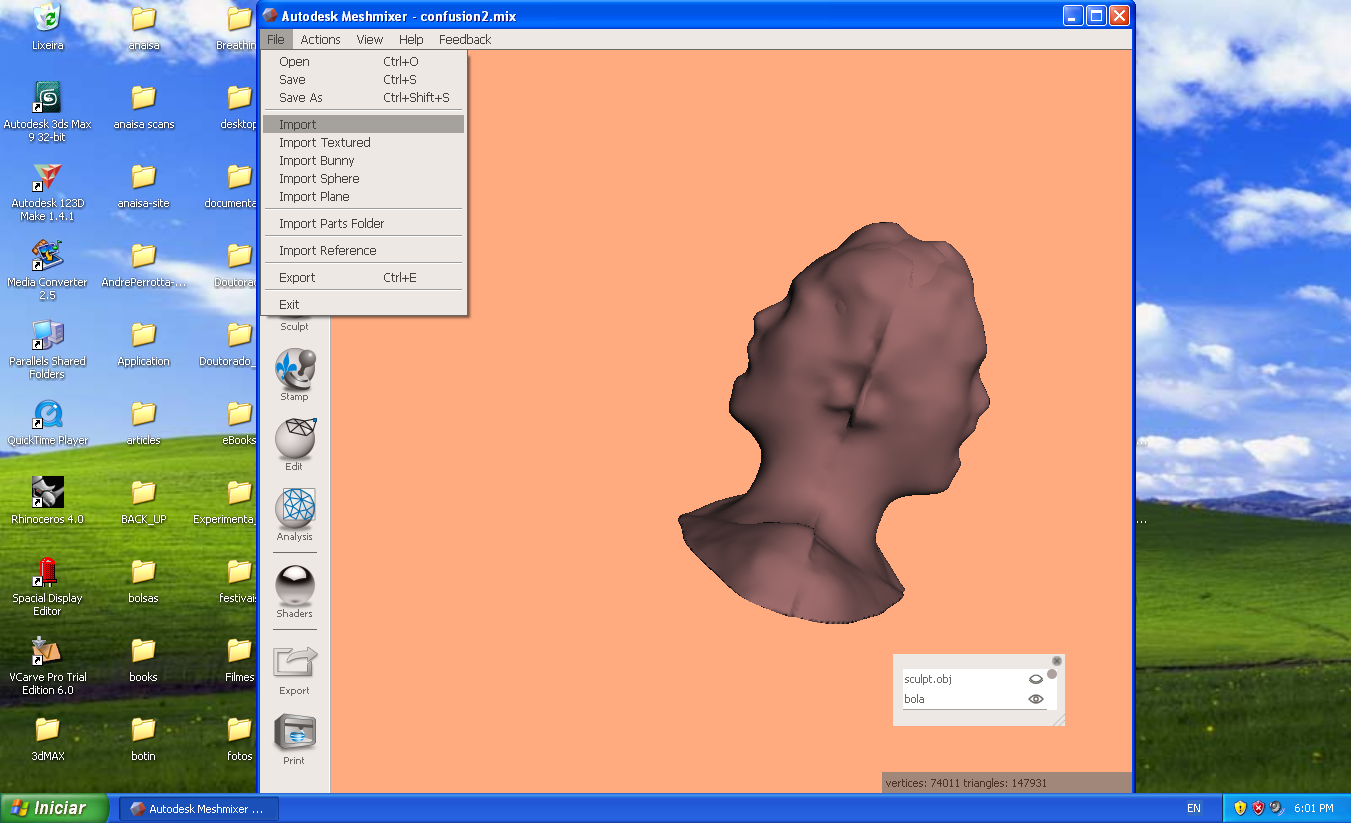Toggle visibility of sculpt.obj object
This screenshot has height=823, width=1351.
(1036, 679)
